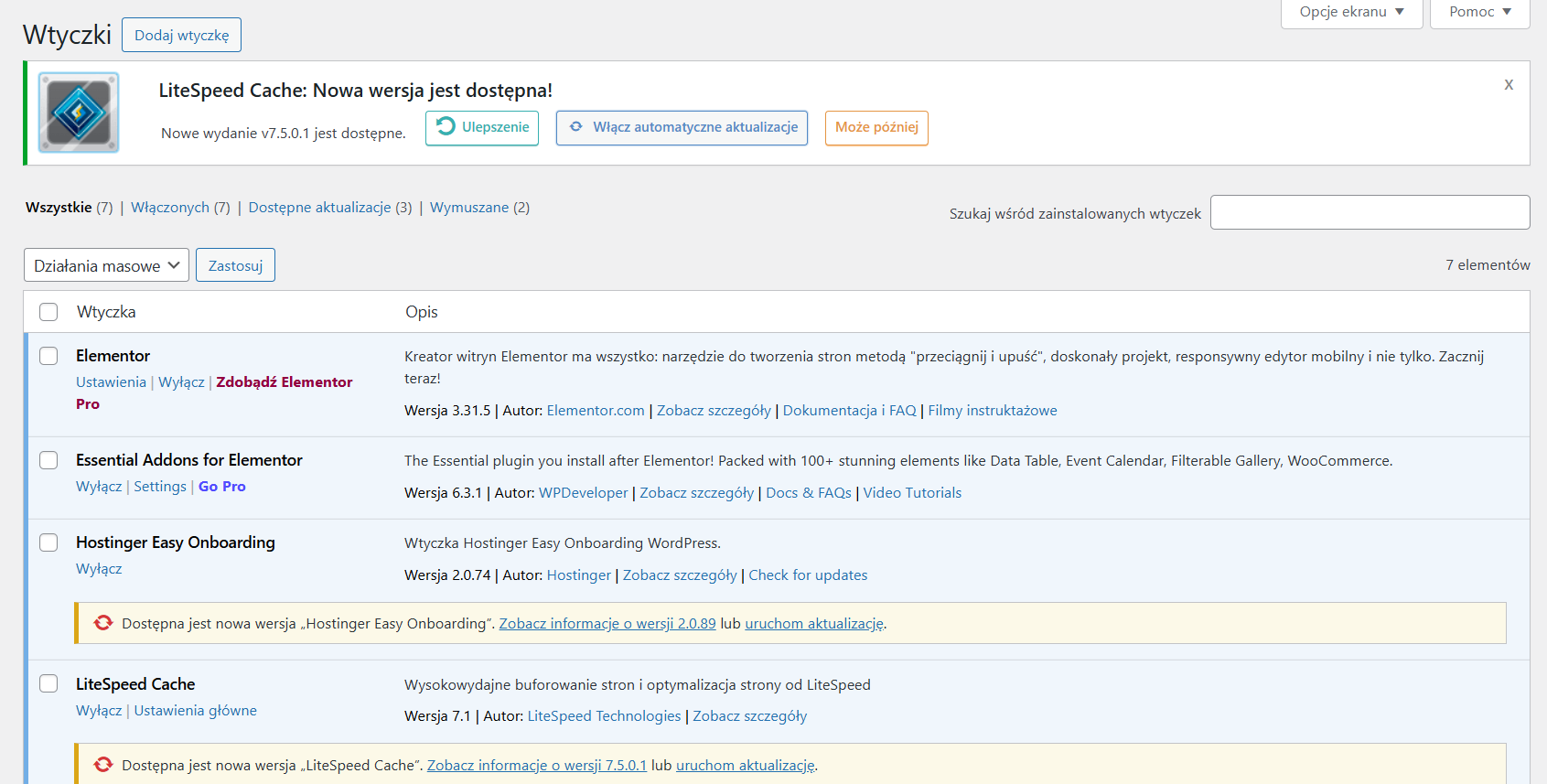Click the plugin search input field

click(x=1370, y=212)
